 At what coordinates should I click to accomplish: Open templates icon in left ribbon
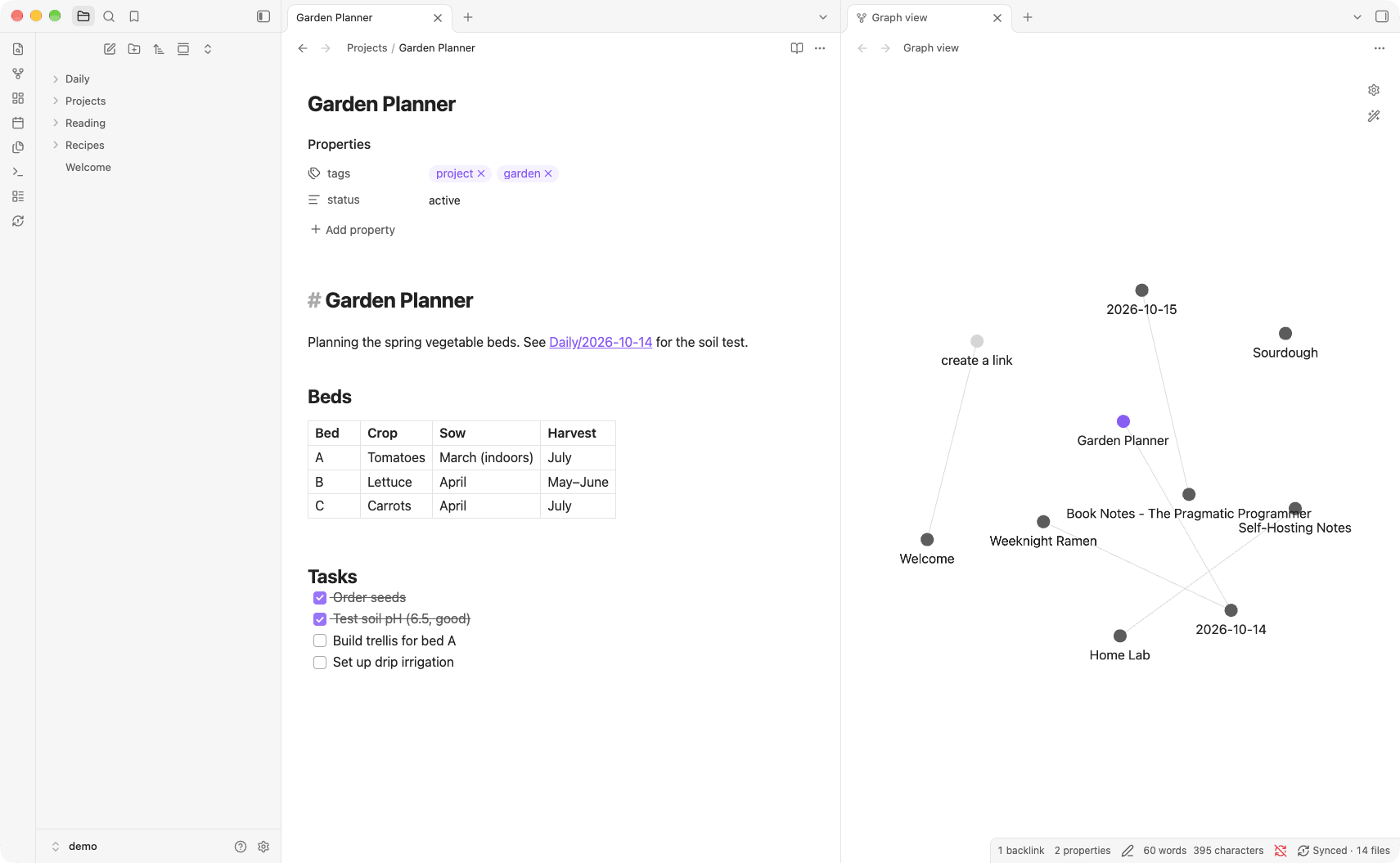pyautogui.click(x=18, y=147)
